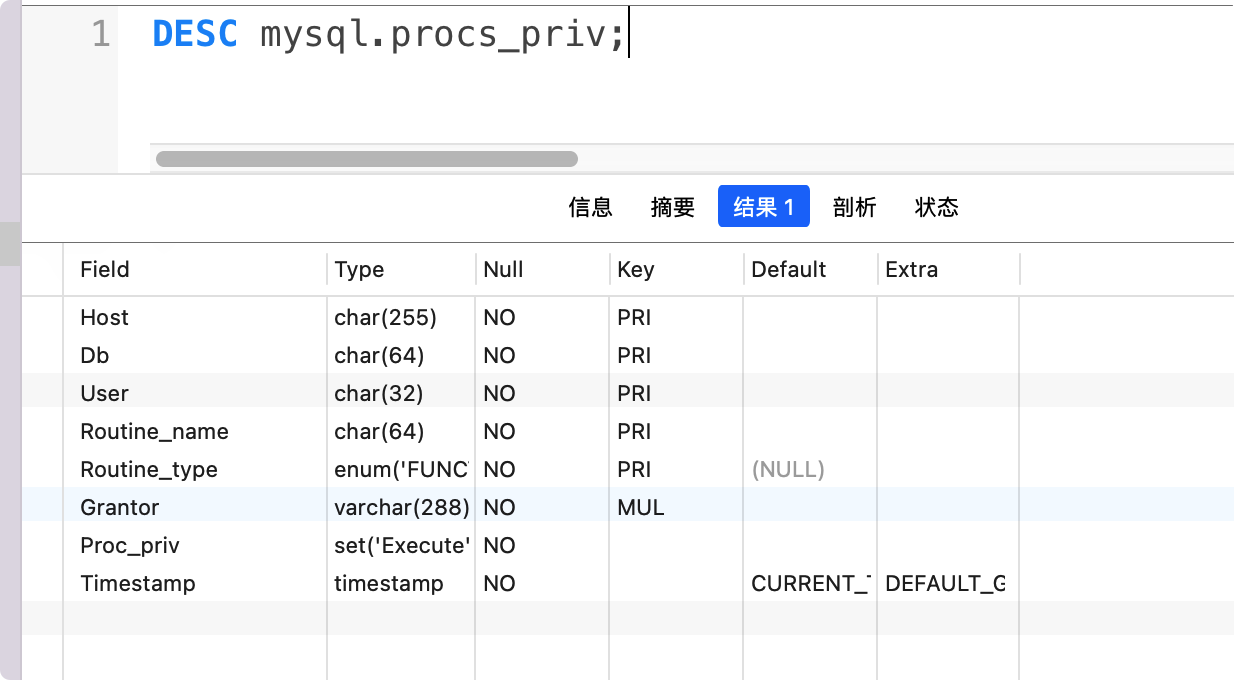
Task: Switch to the 剖析 tab
Action: click(855, 207)
